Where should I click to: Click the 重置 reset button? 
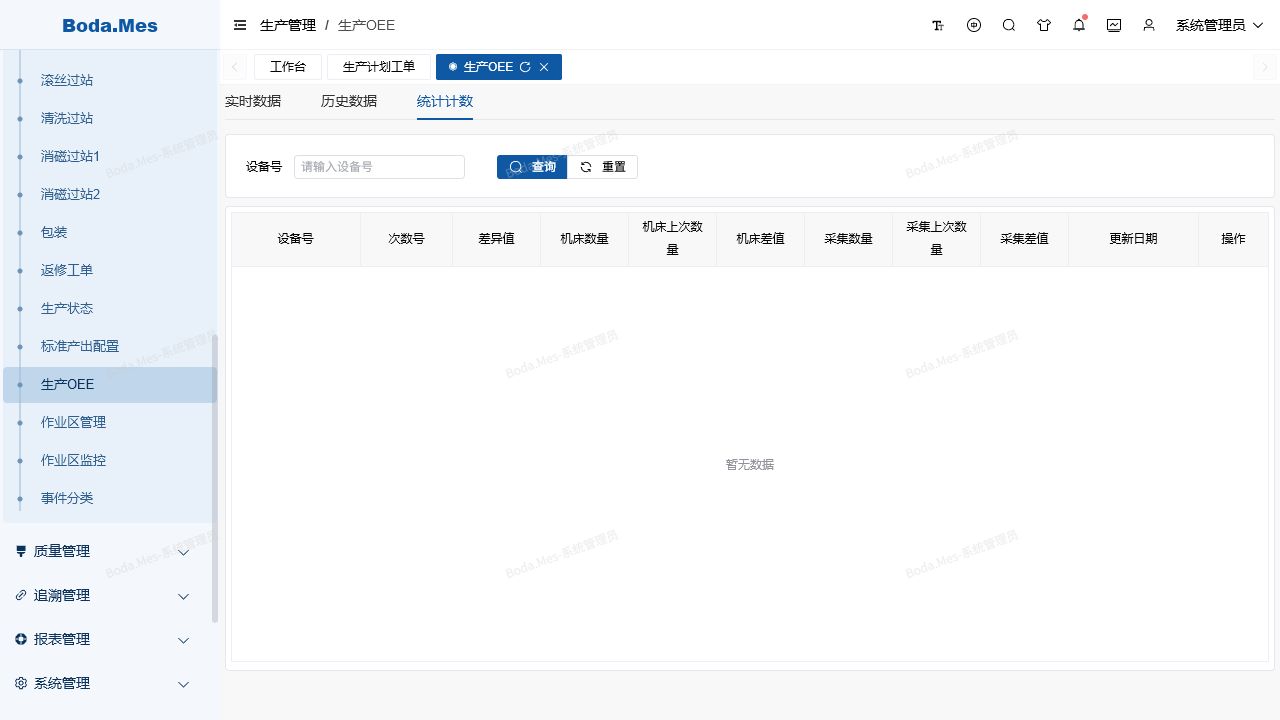[602, 167]
